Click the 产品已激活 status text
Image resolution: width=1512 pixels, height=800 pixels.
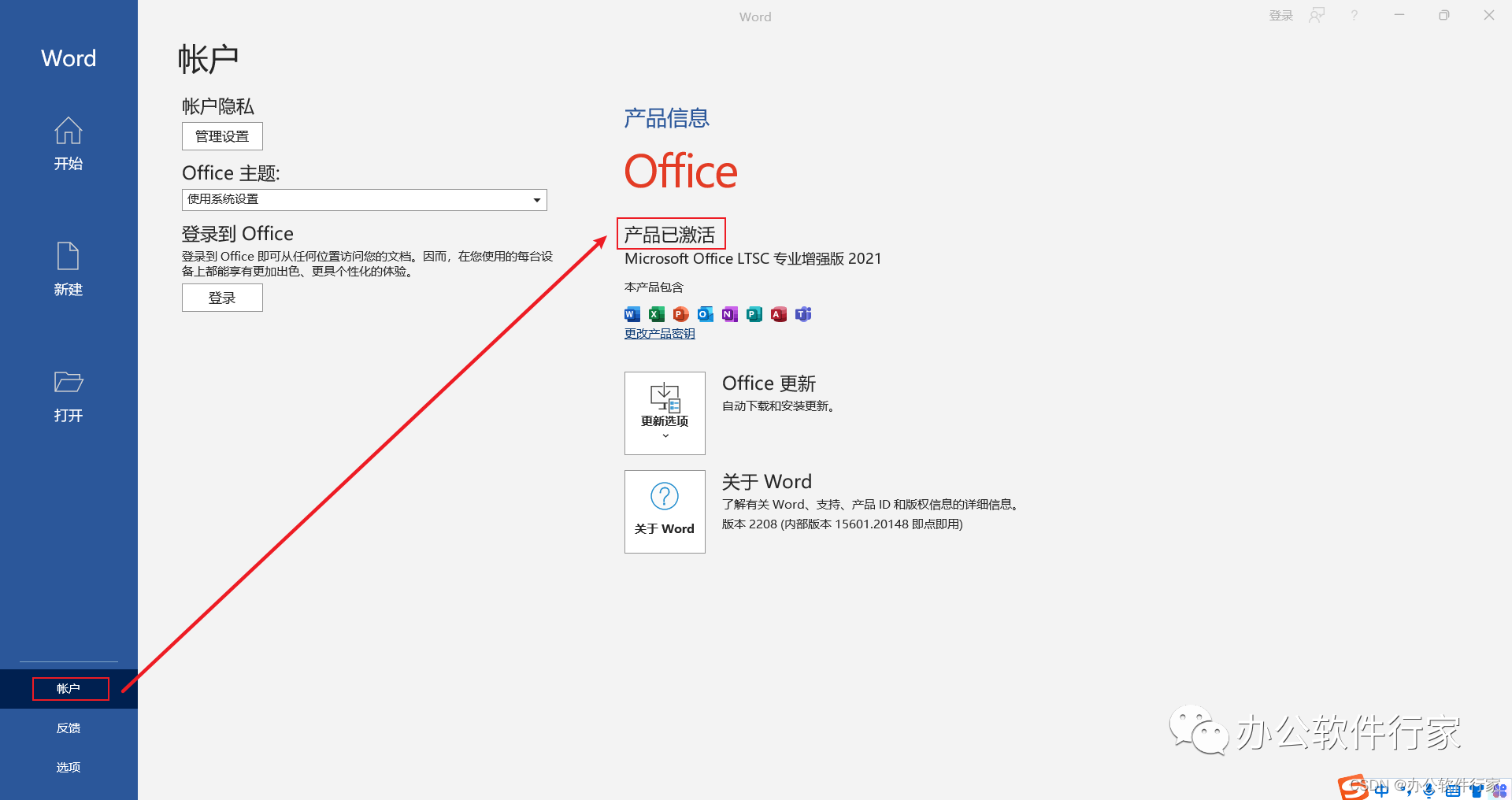point(670,235)
